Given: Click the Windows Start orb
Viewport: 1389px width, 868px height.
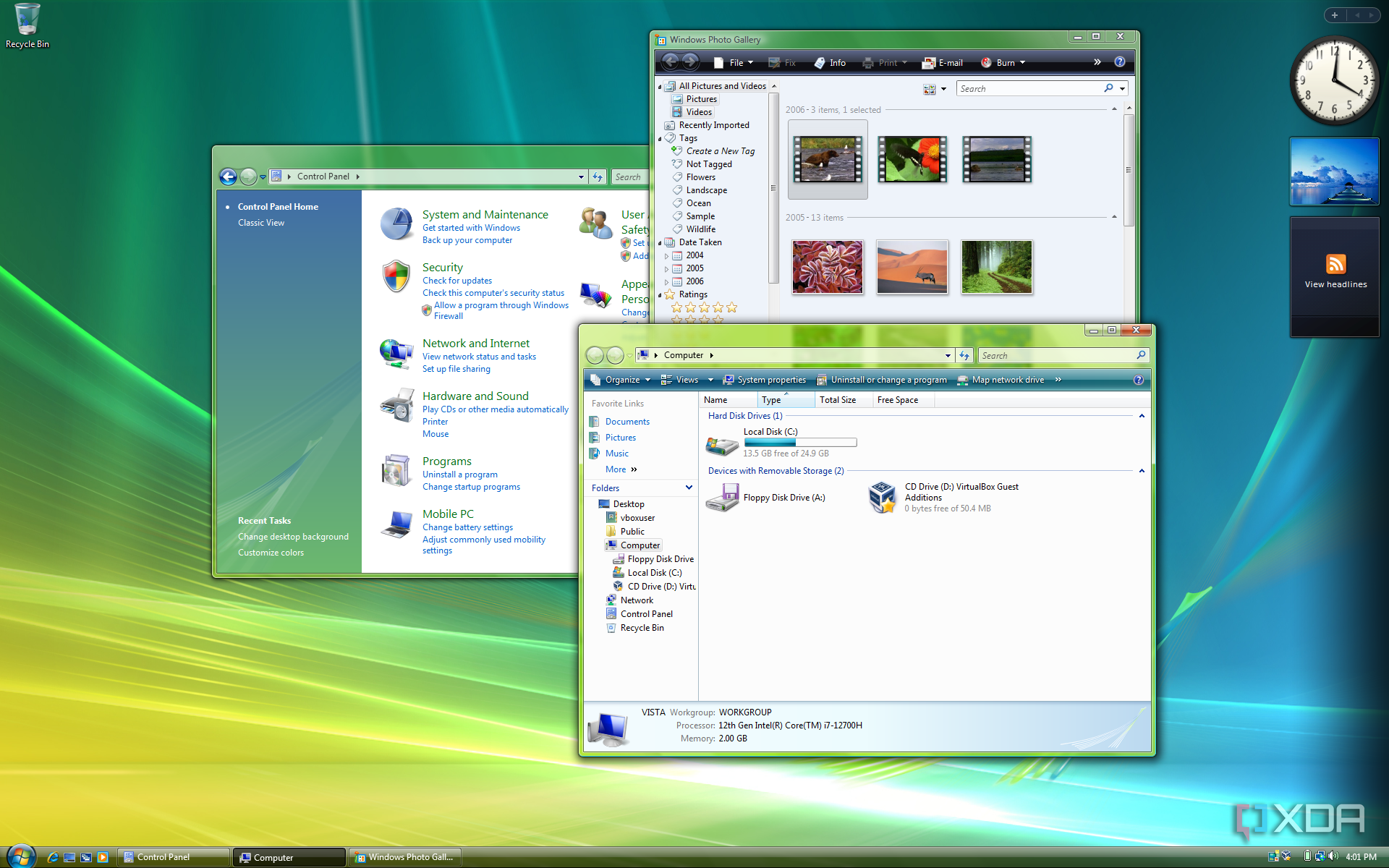Looking at the screenshot, I should tap(20, 856).
